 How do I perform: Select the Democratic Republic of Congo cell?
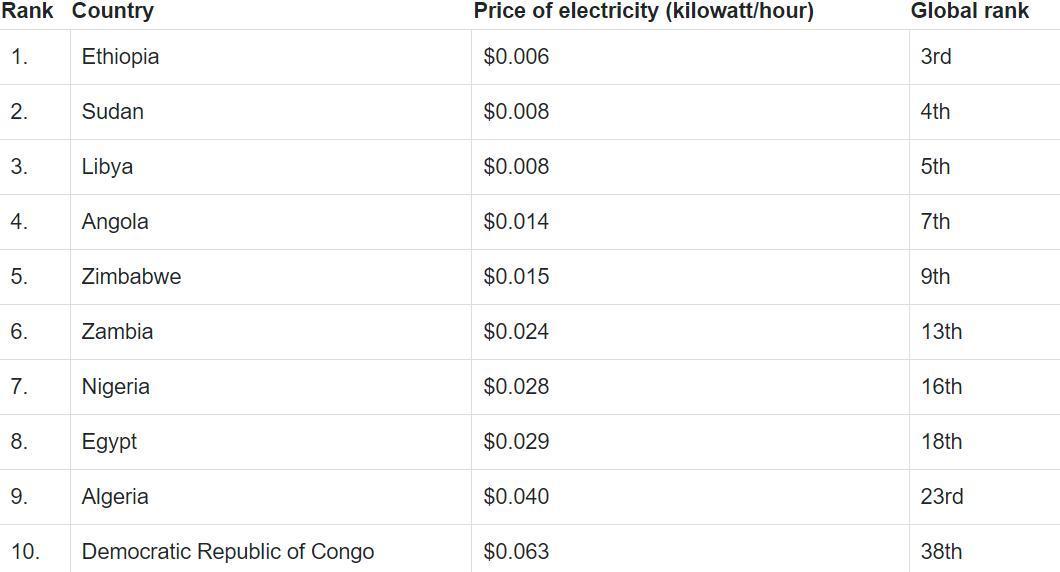(x=228, y=552)
